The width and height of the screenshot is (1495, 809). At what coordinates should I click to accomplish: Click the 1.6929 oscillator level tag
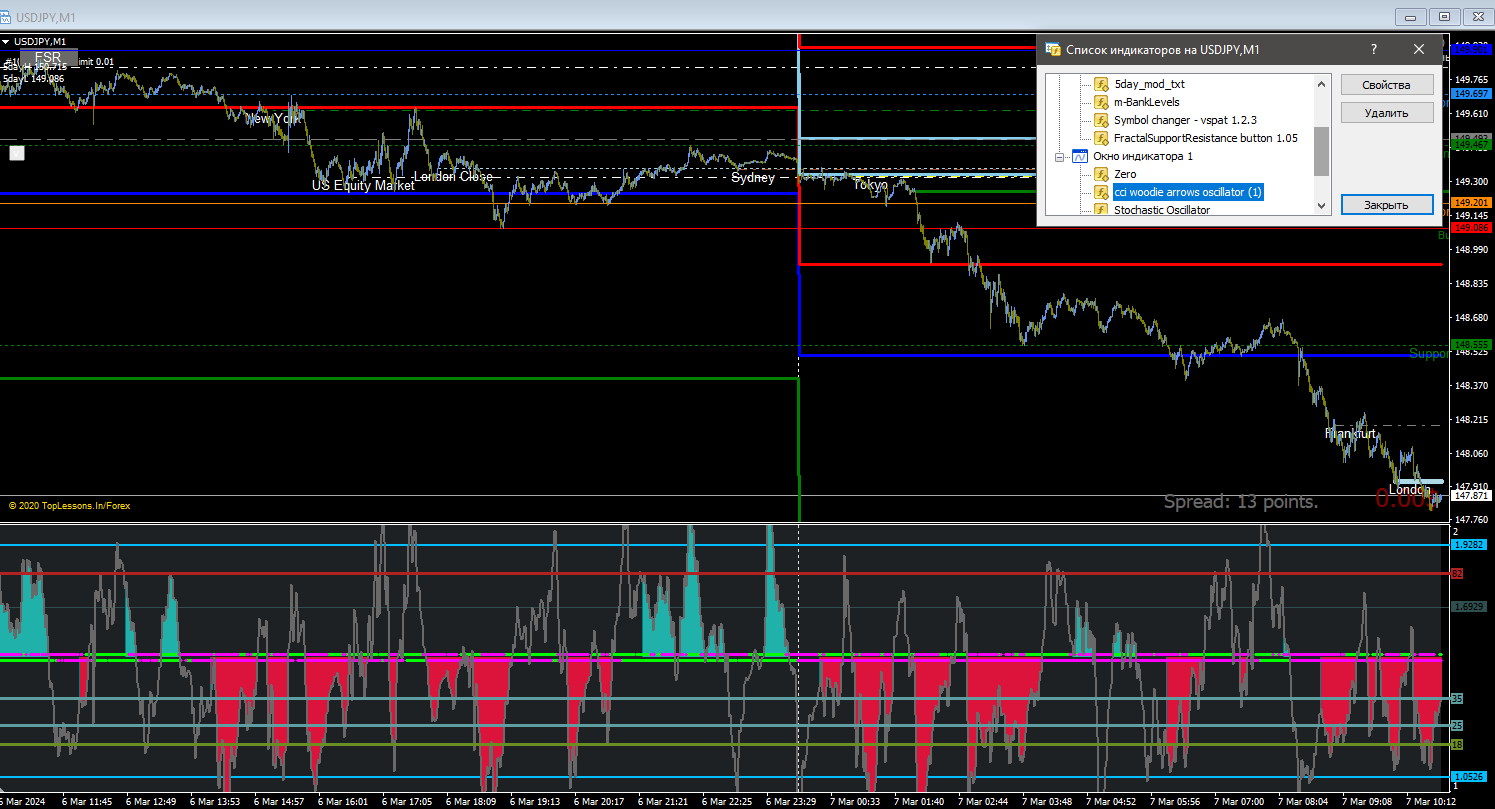tap(1467, 606)
